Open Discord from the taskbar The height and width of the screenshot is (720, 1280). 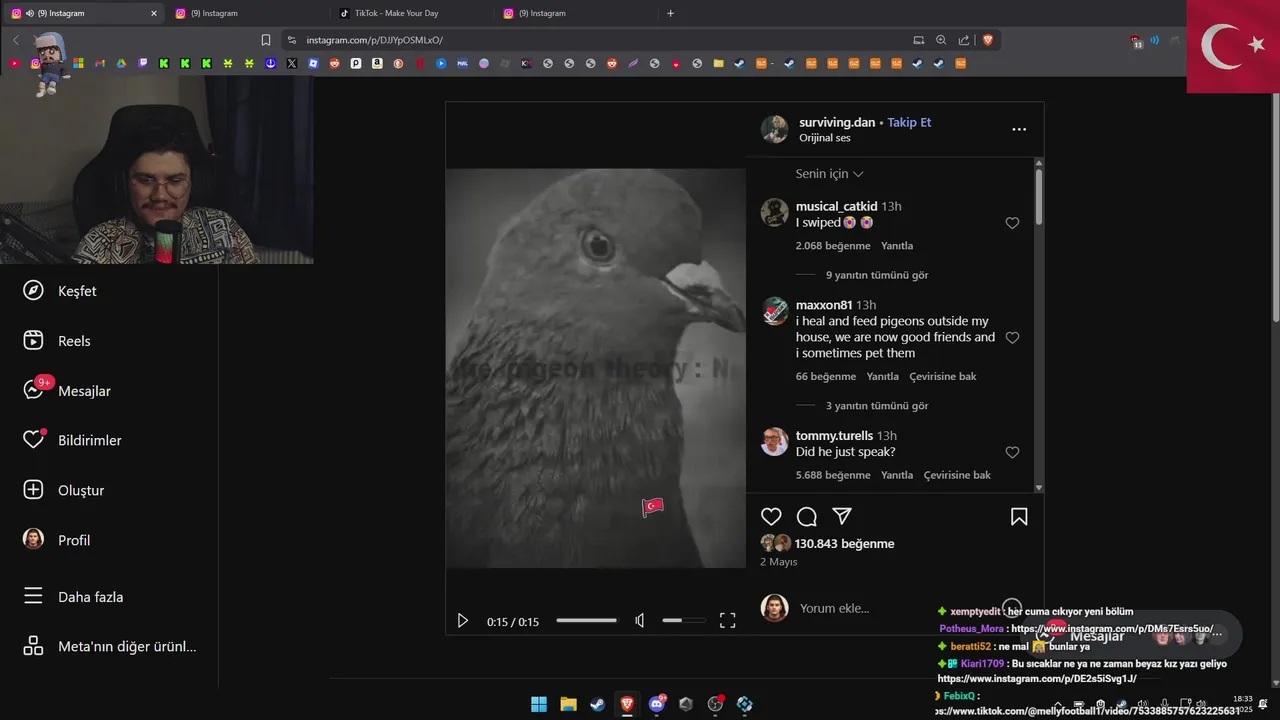[x=657, y=704]
